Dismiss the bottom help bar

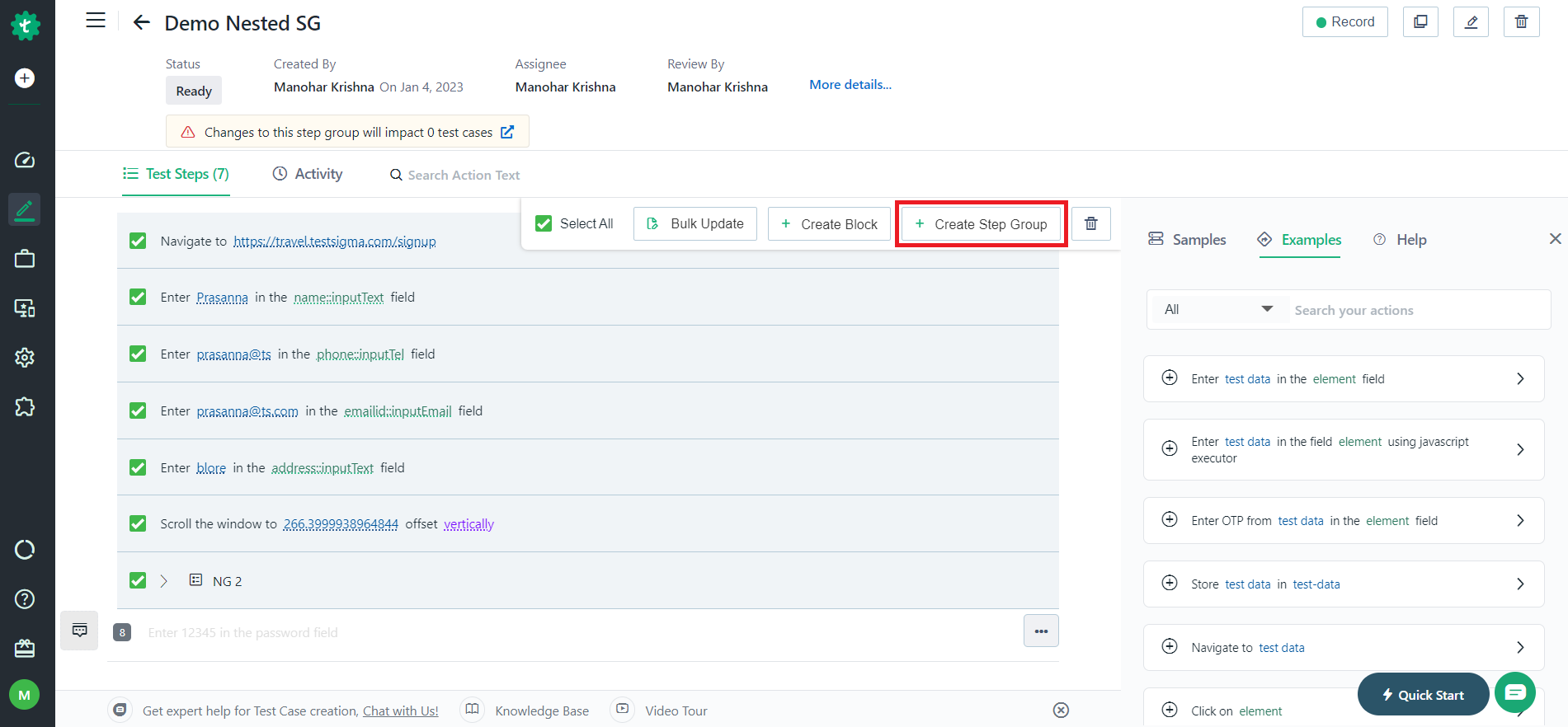click(1062, 711)
